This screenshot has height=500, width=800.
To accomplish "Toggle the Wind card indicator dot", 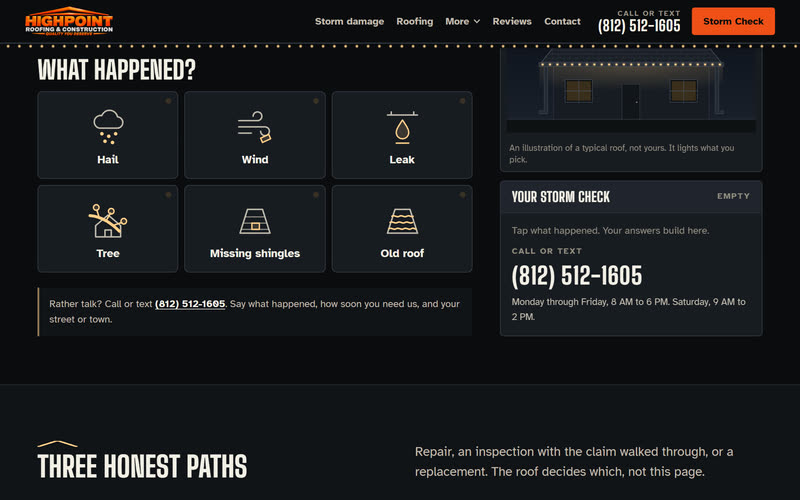I will pos(316,101).
